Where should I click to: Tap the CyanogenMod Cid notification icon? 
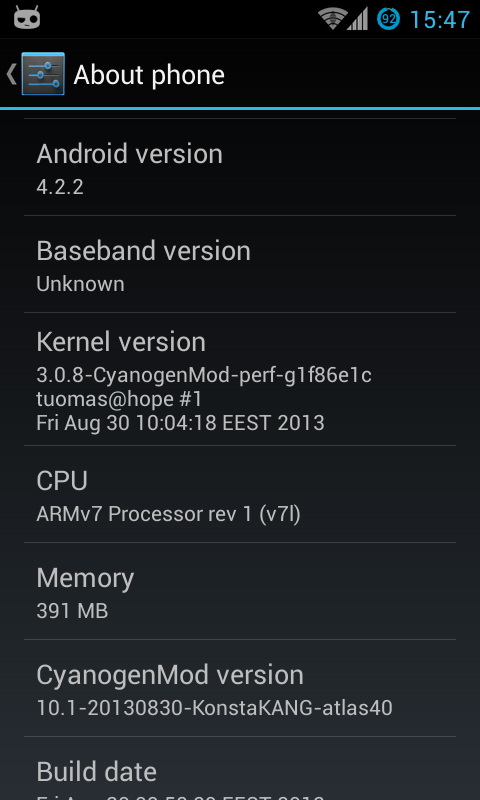pos(27,18)
